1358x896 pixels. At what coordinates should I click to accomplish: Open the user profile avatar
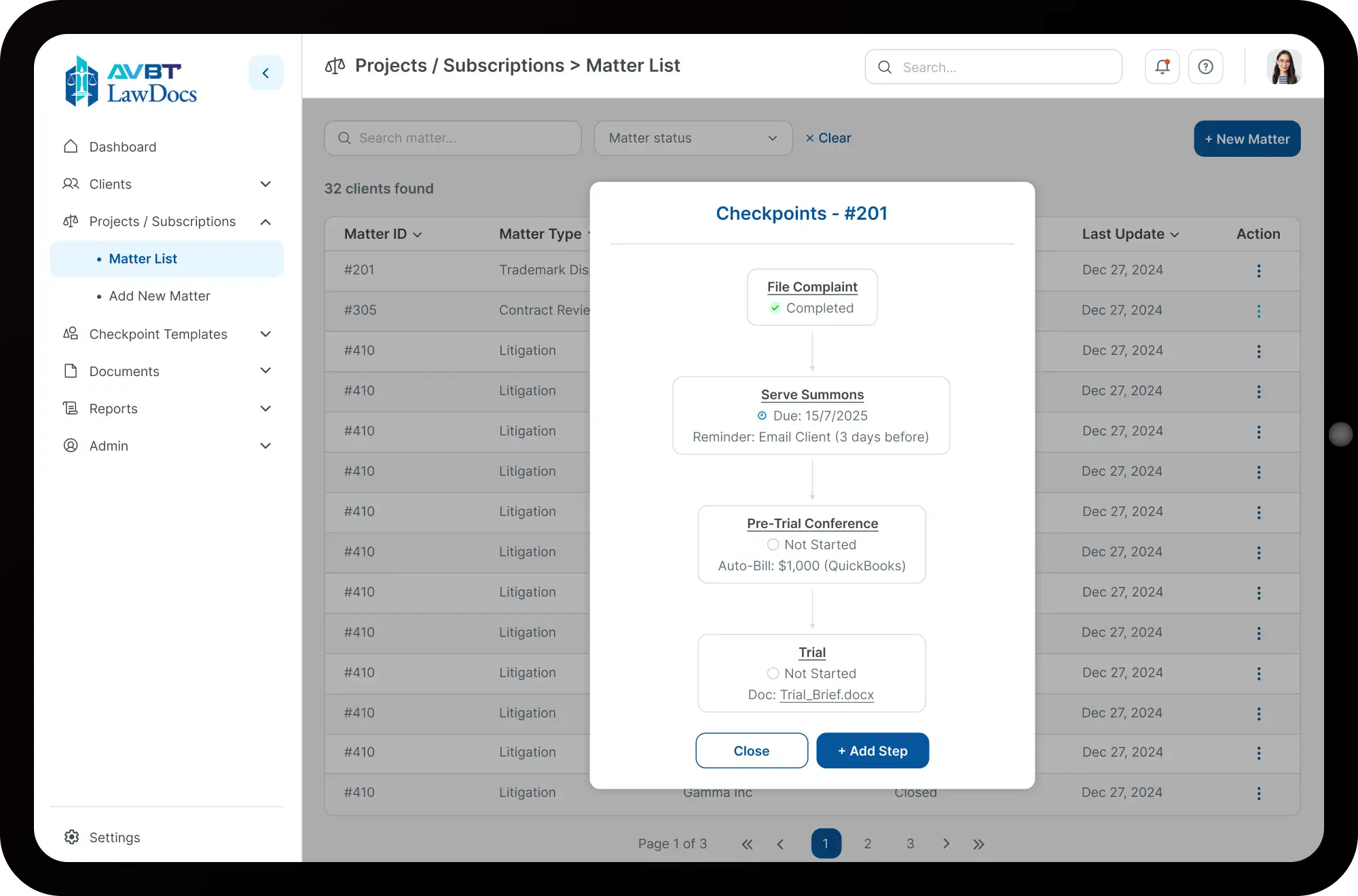[x=1283, y=67]
